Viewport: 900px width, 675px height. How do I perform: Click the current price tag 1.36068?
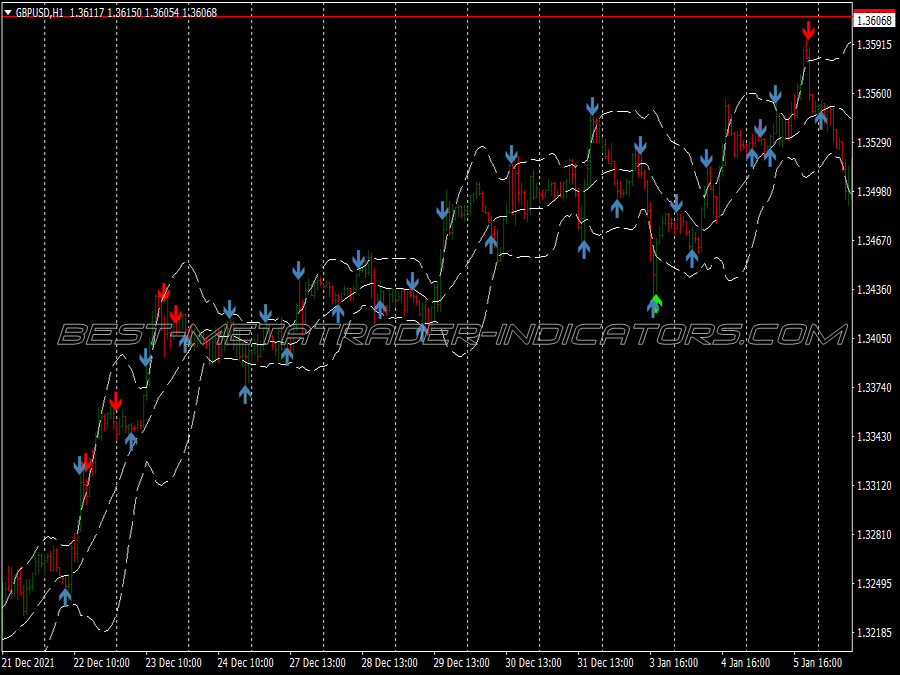pyautogui.click(x=874, y=21)
